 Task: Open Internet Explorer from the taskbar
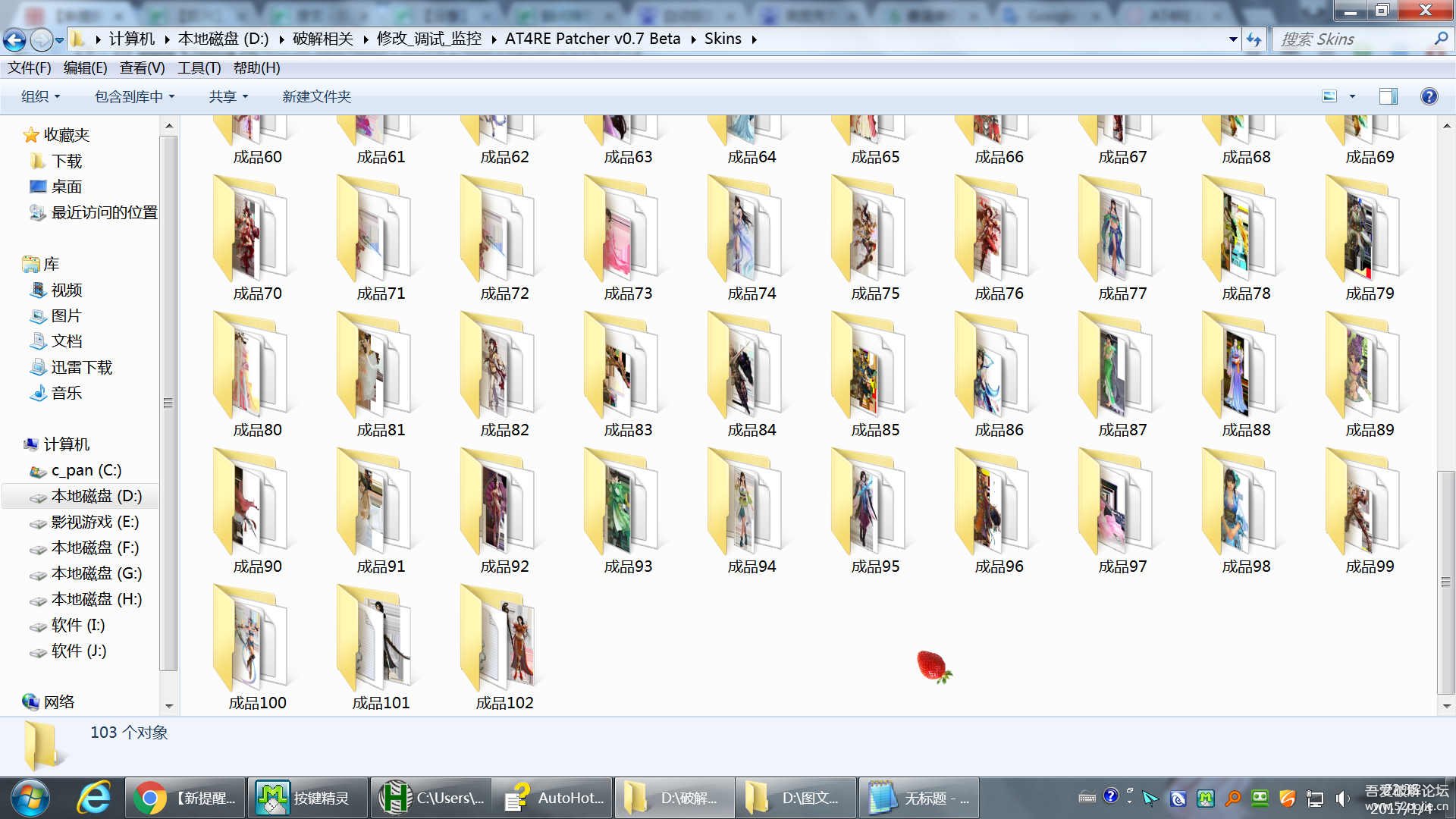tap(94, 798)
